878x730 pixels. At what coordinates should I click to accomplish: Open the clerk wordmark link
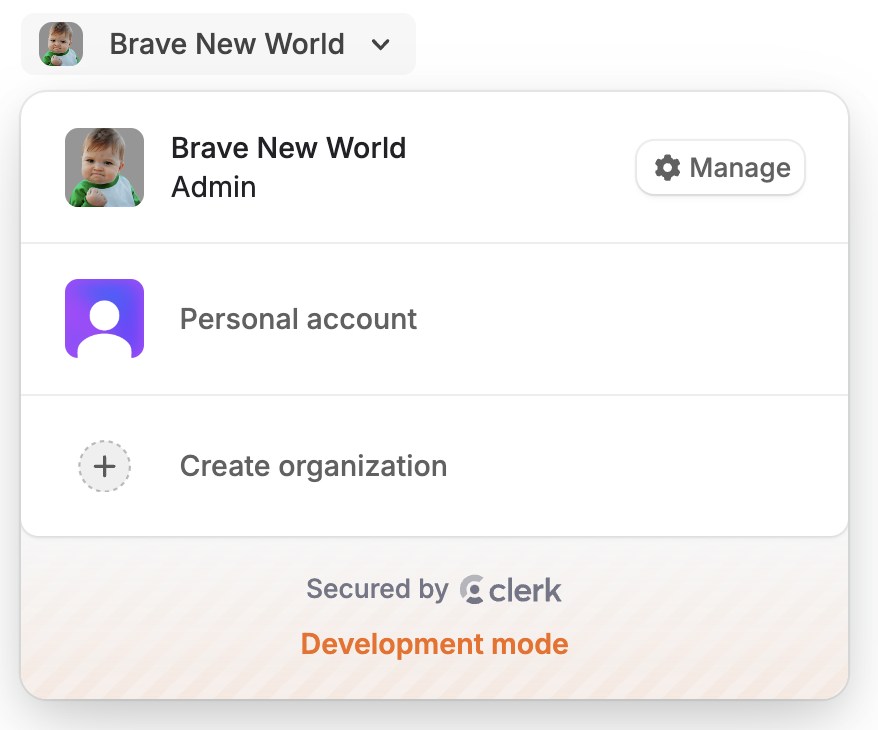point(526,590)
